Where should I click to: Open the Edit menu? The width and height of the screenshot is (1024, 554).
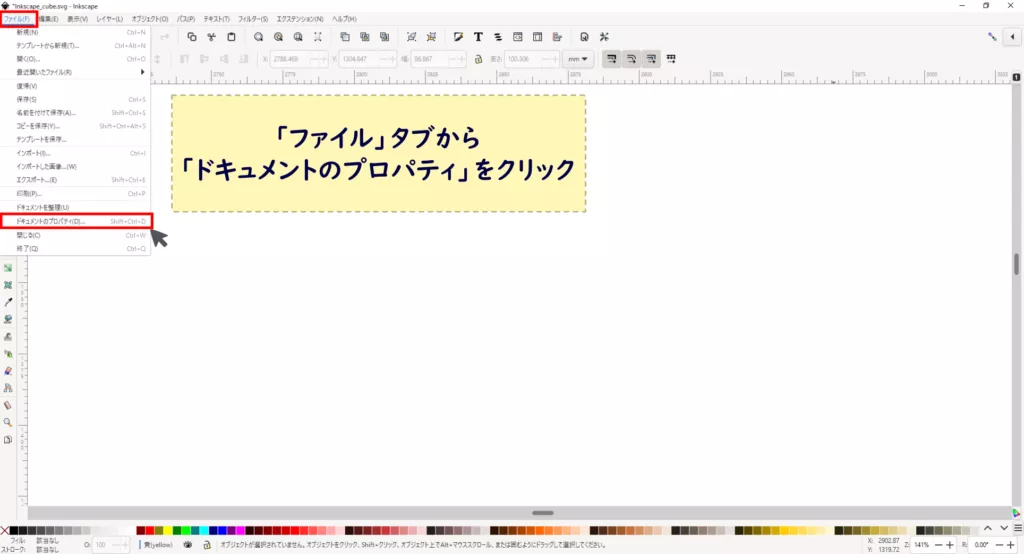click(48, 19)
